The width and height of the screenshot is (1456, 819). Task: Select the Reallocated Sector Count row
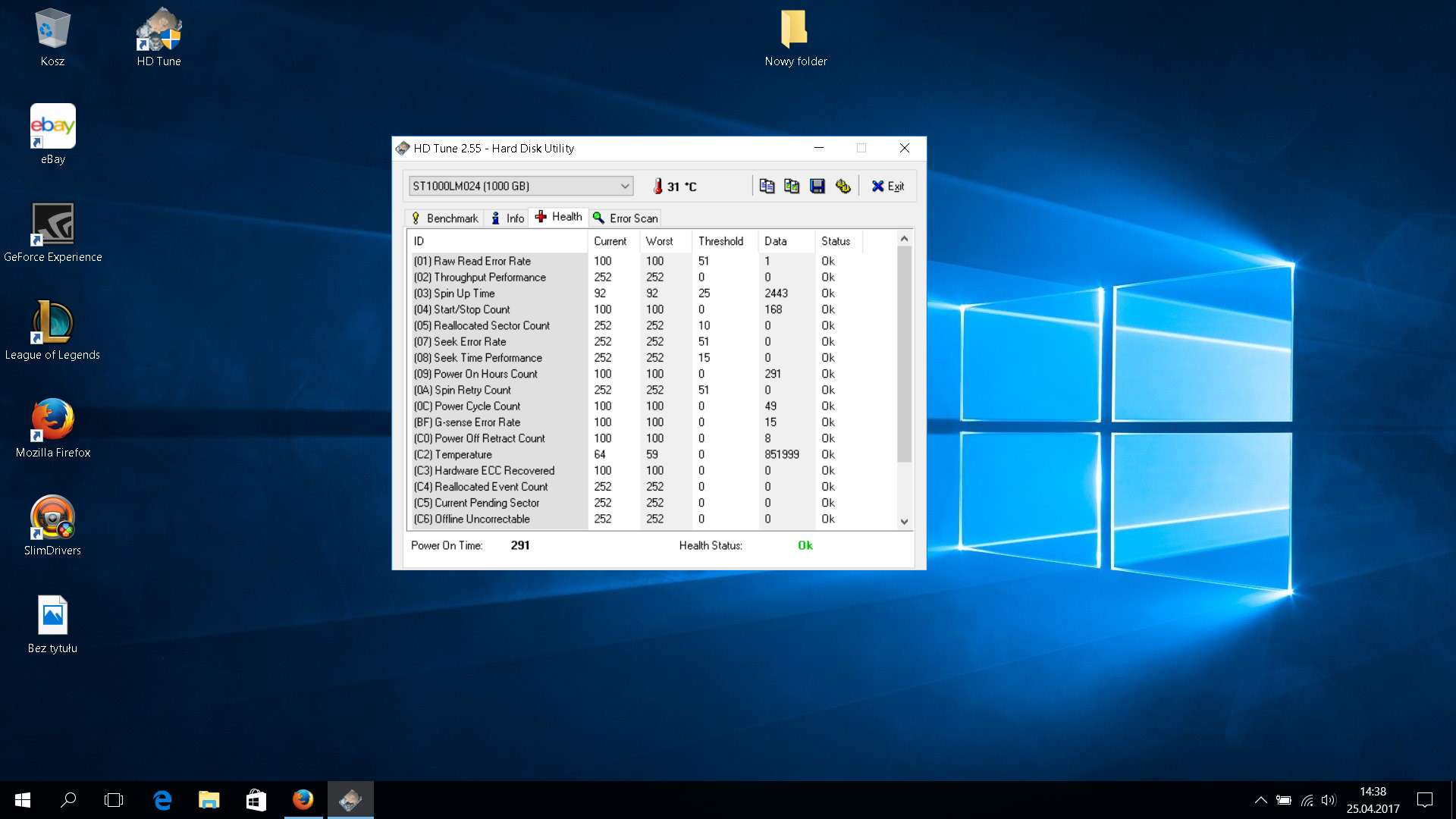pyautogui.click(x=652, y=325)
